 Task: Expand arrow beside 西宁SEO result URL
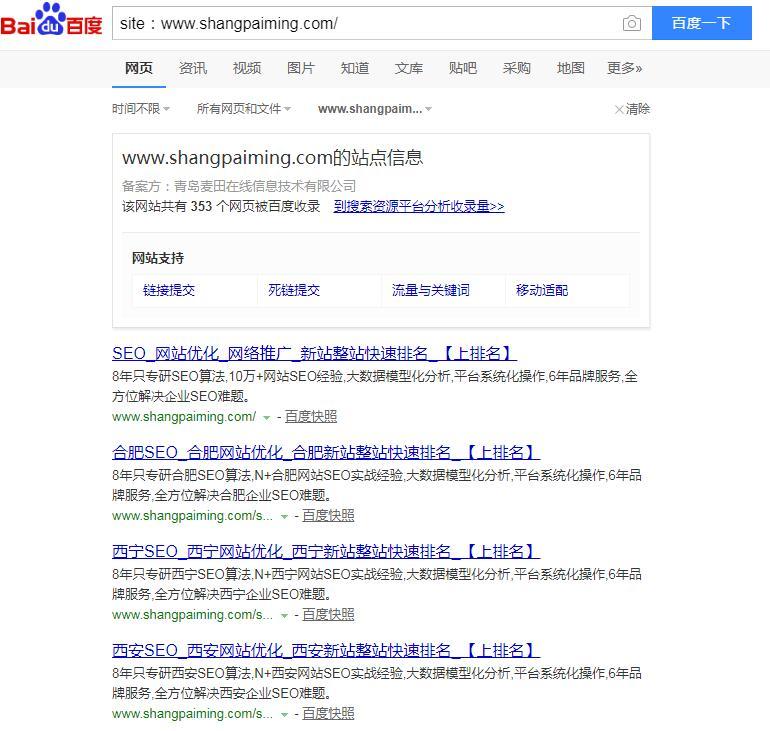pyautogui.click(x=284, y=616)
